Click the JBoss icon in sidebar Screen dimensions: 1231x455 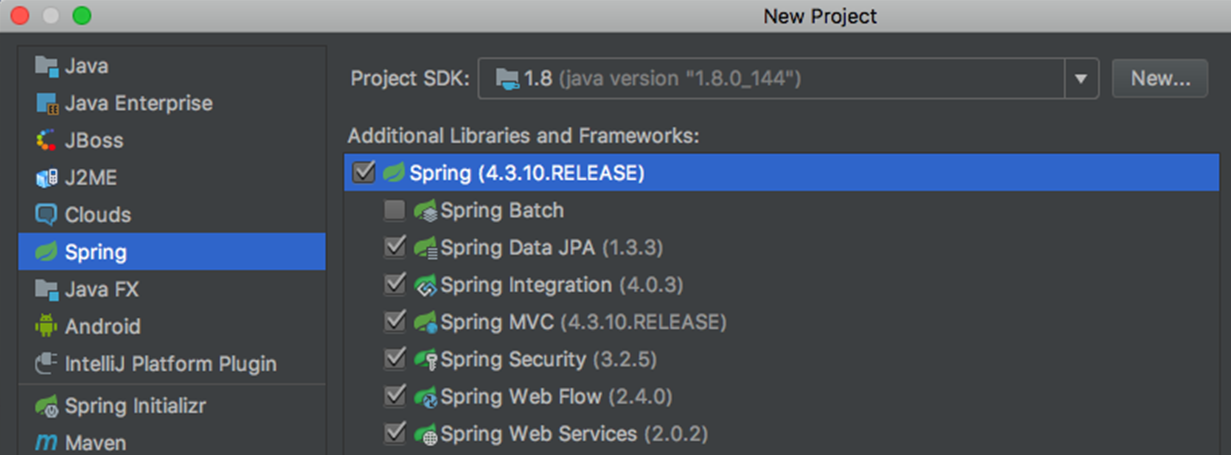point(46,141)
